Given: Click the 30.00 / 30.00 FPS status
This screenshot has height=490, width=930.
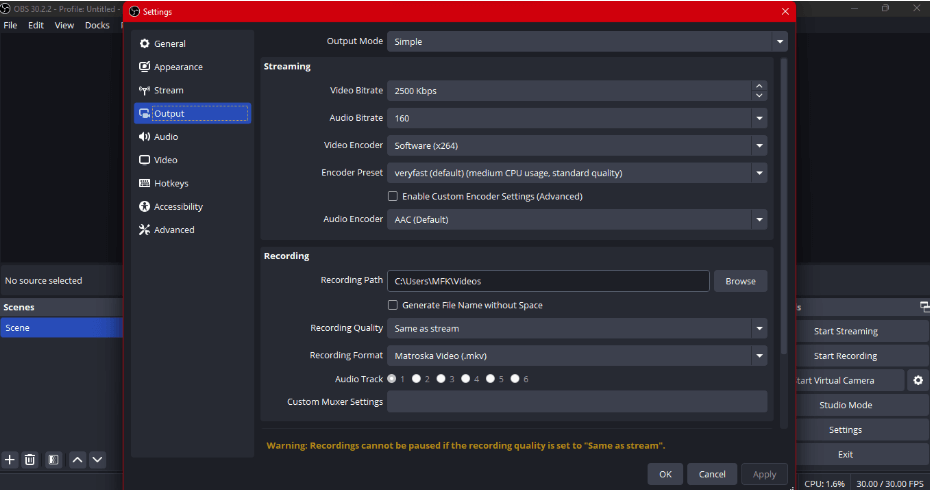Looking at the screenshot, I should click(890, 483).
